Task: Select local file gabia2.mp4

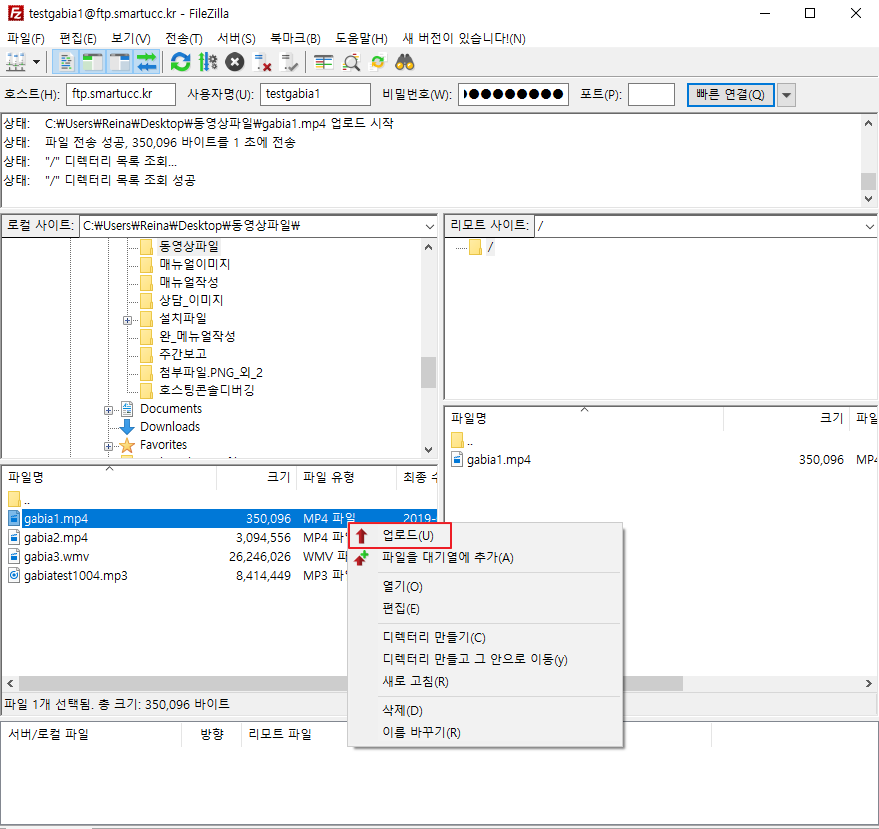Action: coord(55,538)
